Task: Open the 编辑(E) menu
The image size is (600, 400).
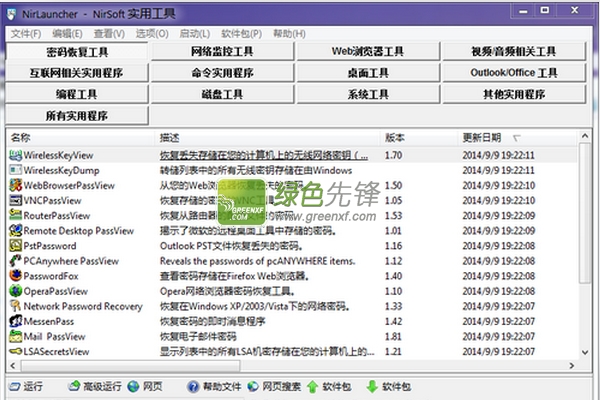Action: [x=67, y=34]
